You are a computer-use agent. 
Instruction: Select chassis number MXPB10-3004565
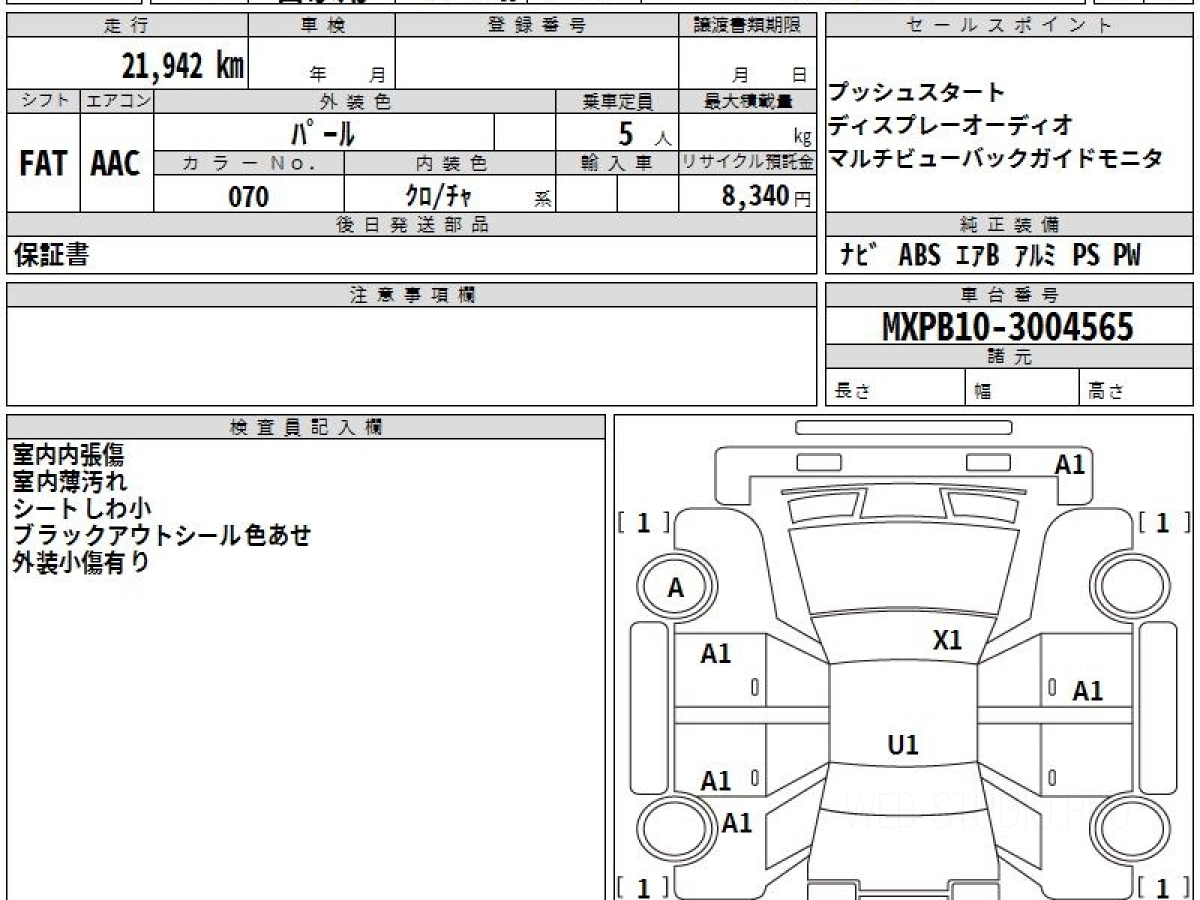click(x=1008, y=326)
